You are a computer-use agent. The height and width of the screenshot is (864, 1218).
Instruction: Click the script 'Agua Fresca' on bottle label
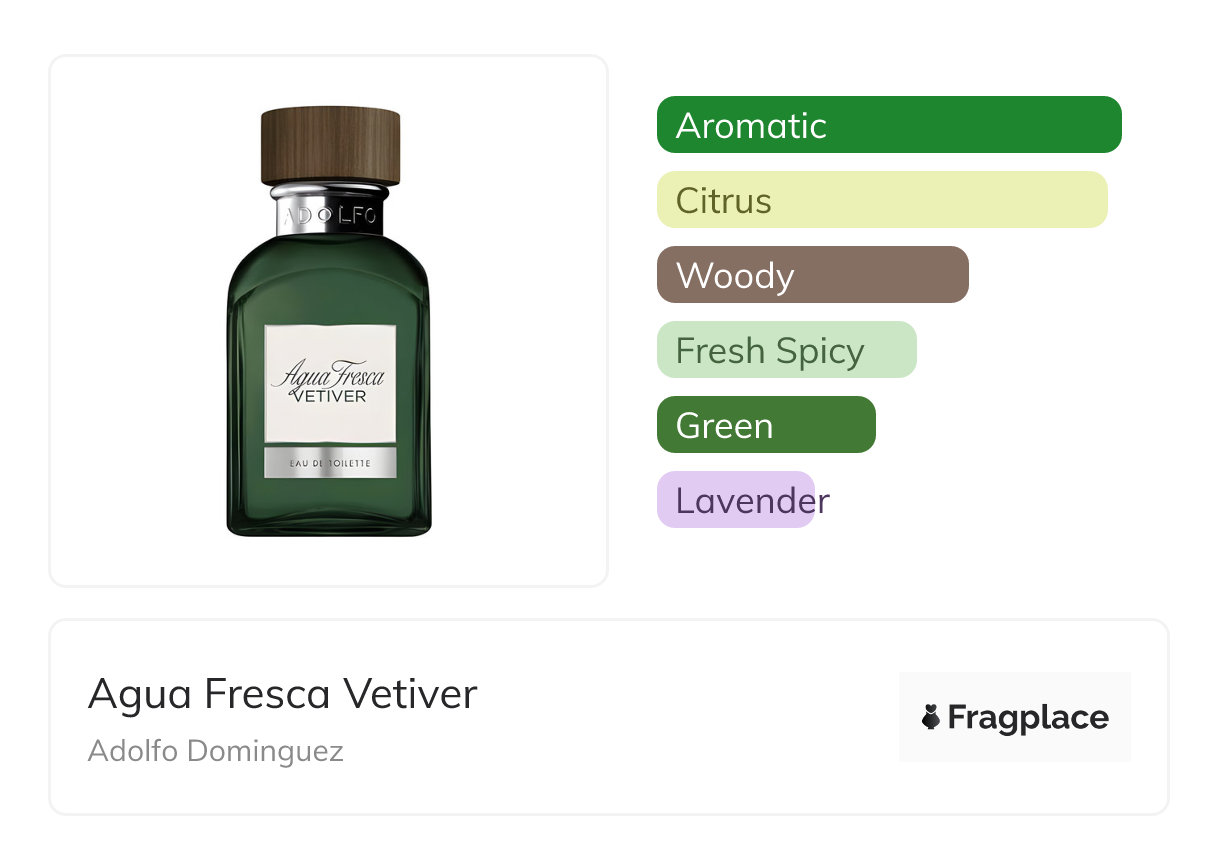(328, 376)
